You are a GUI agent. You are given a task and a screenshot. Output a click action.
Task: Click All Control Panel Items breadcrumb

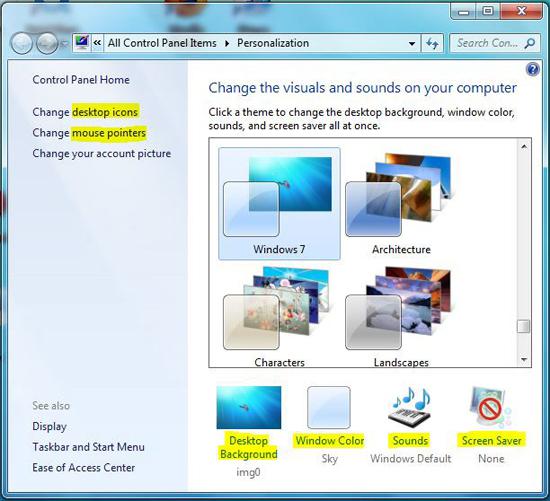point(162,43)
